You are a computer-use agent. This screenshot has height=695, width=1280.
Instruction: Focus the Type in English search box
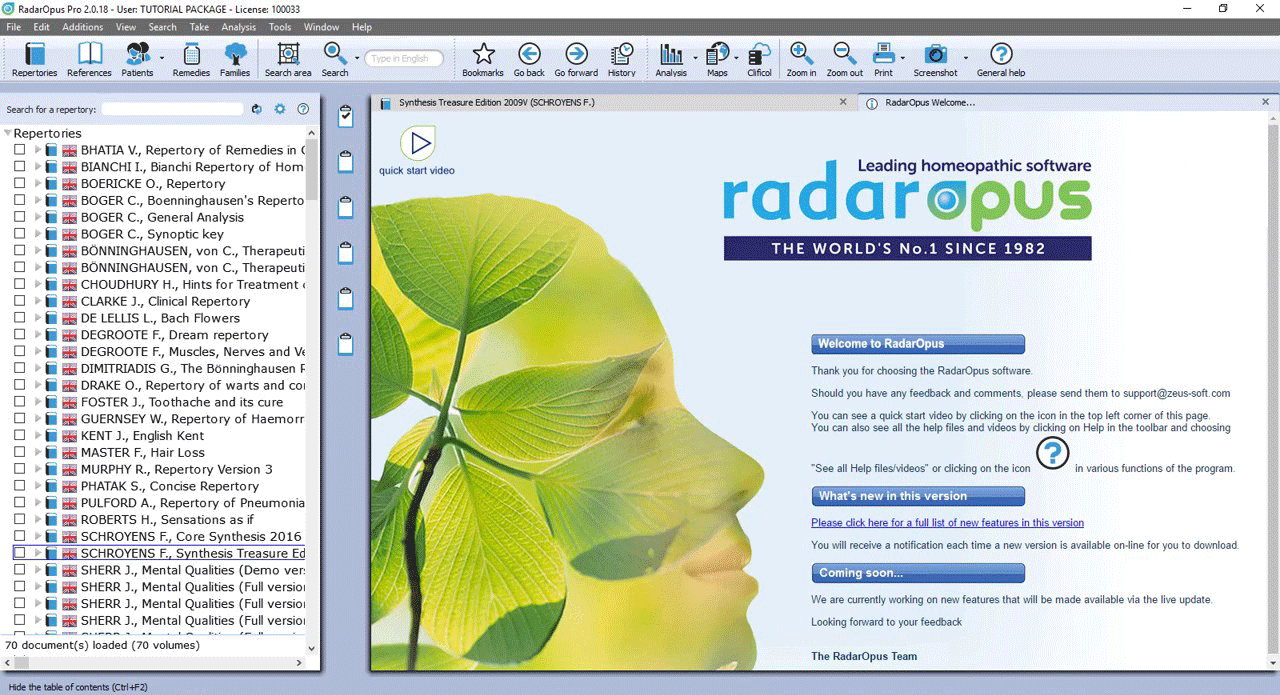pos(404,59)
